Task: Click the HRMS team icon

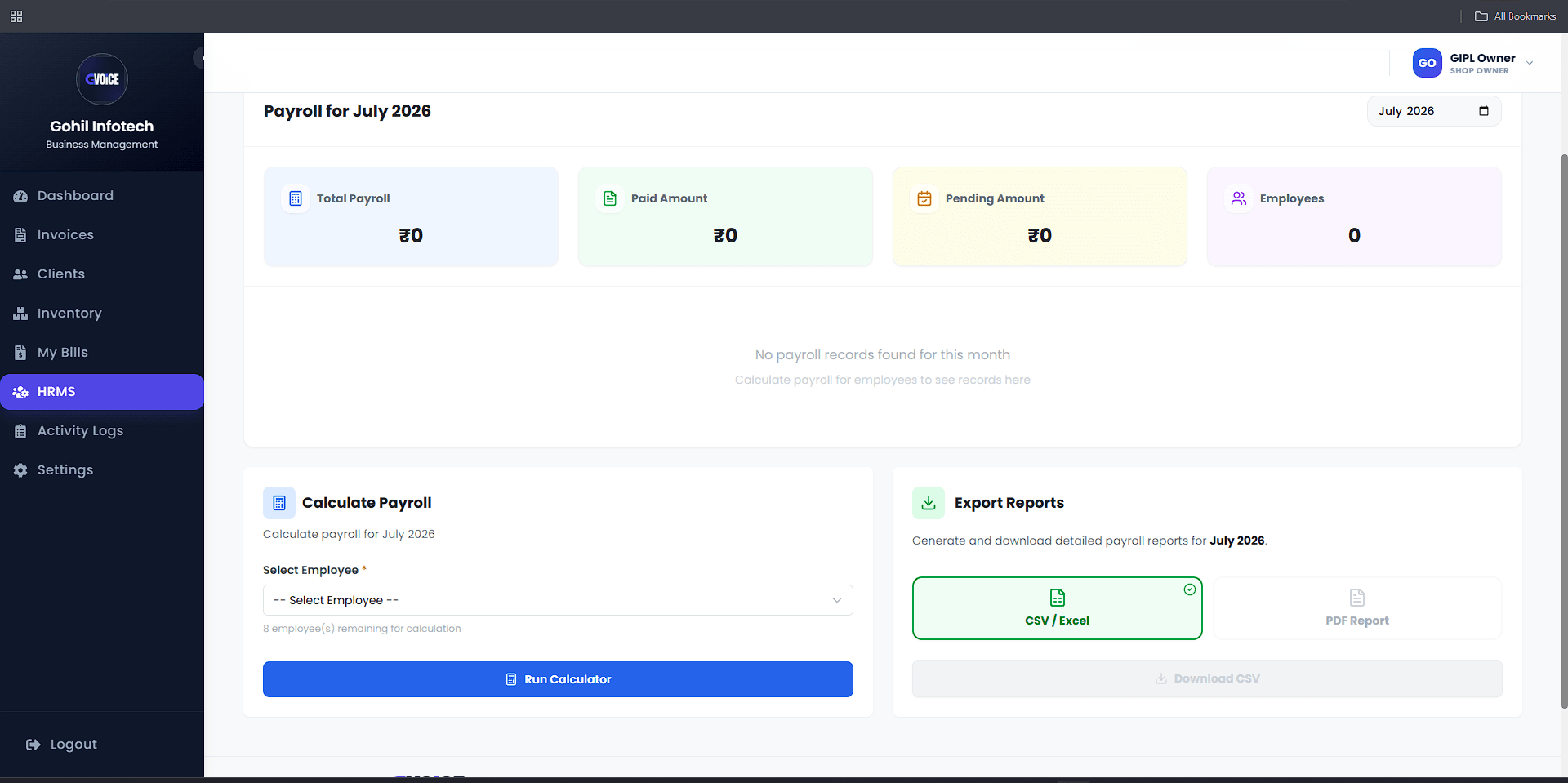Action: coord(20,392)
